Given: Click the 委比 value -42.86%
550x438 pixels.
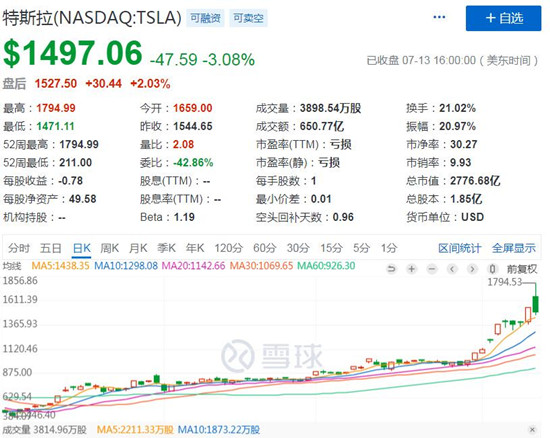Looking at the screenshot, I should (x=193, y=163).
